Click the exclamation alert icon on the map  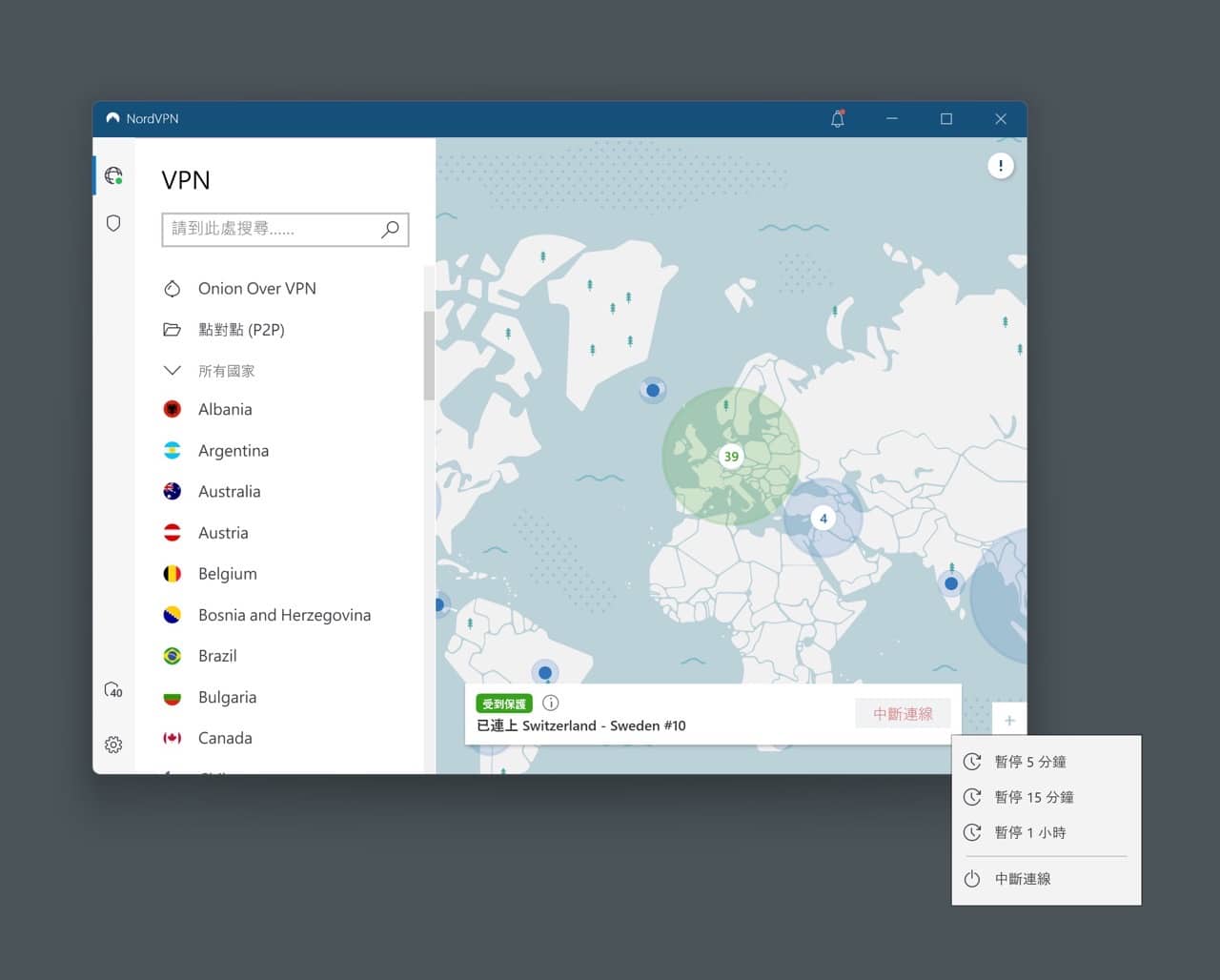pos(1000,166)
